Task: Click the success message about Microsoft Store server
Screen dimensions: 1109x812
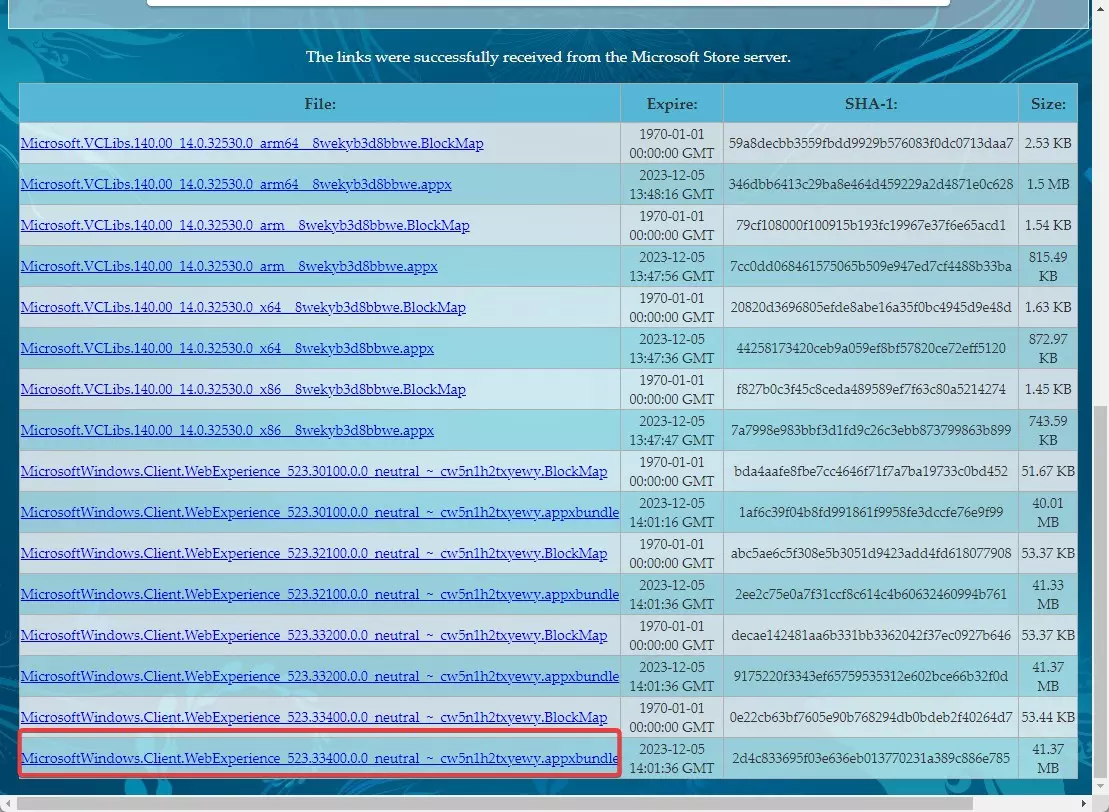Action: (548, 57)
